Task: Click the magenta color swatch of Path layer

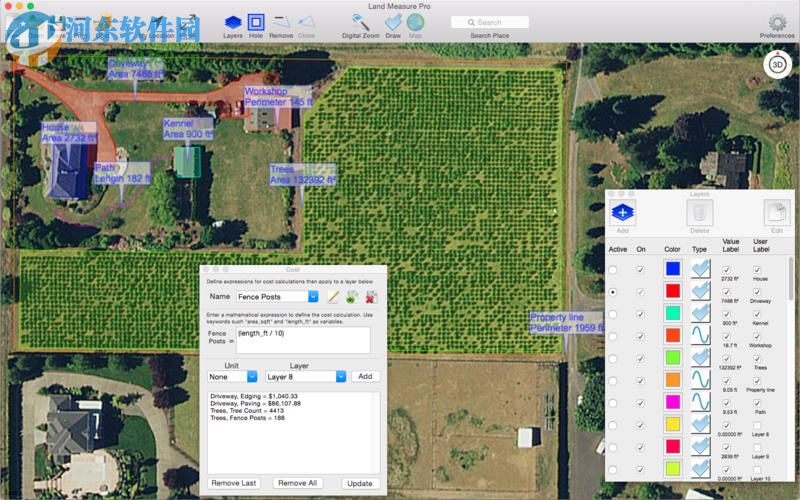Action: [673, 402]
